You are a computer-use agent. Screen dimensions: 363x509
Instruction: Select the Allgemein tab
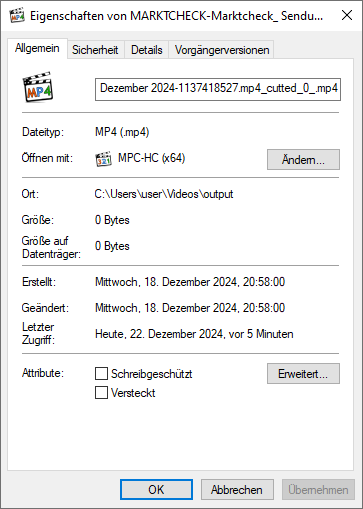(x=37, y=48)
